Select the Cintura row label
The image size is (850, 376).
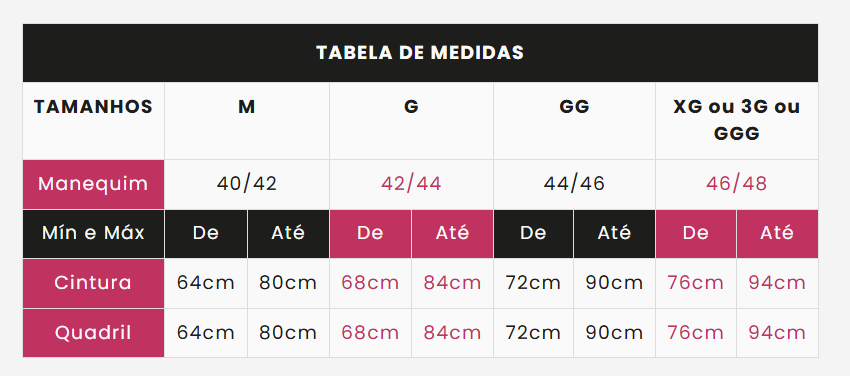[93, 283]
